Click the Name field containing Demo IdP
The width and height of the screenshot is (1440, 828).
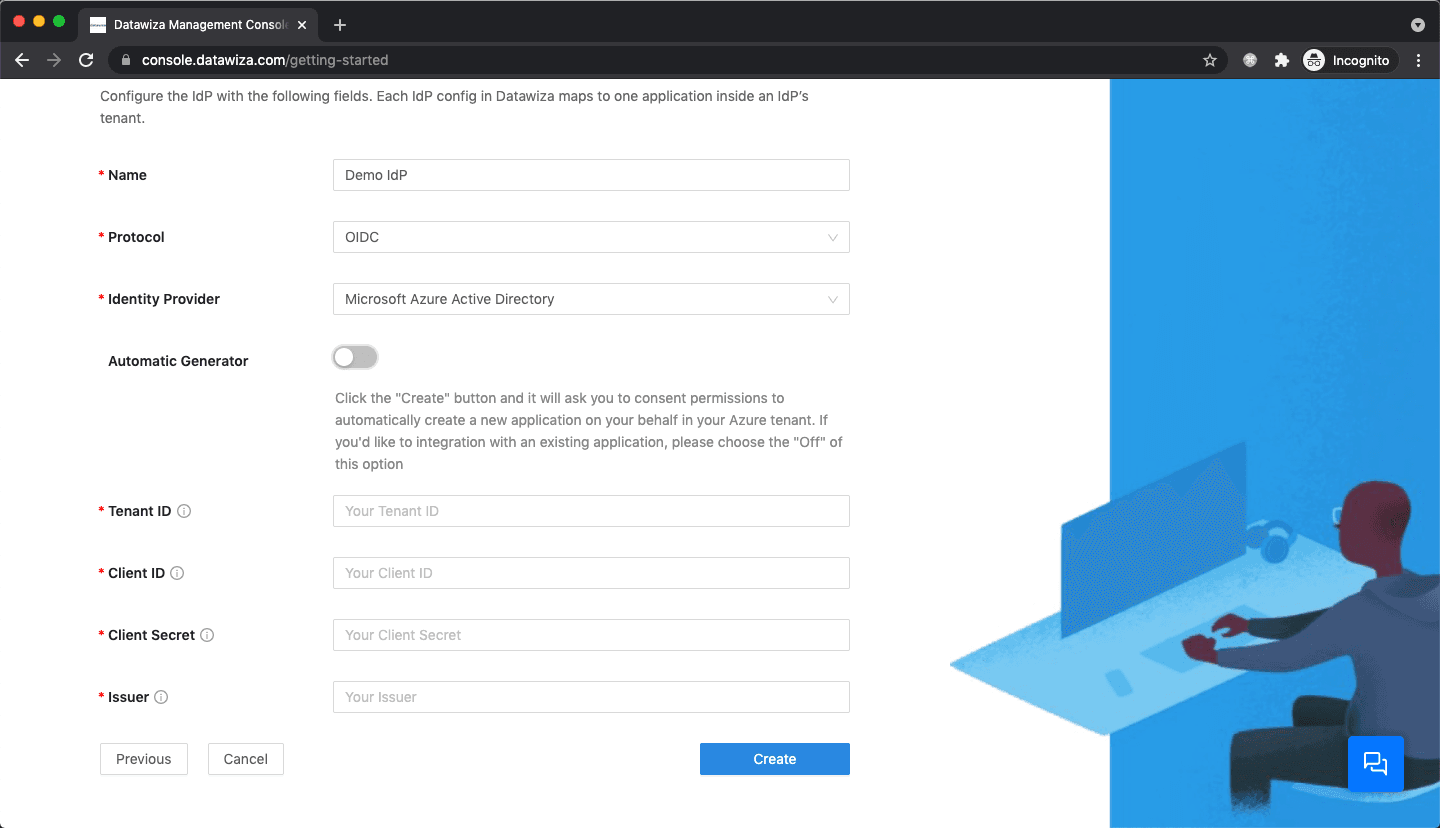591,175
